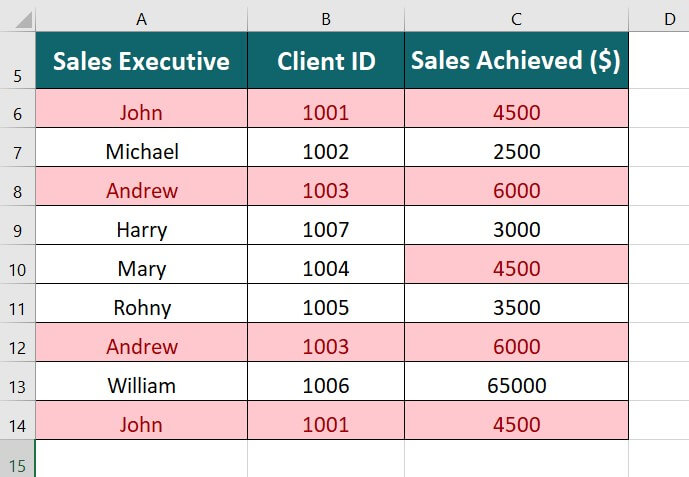Click the column C header
Viewport: 689px width, 477px height.
click(516, 17)
